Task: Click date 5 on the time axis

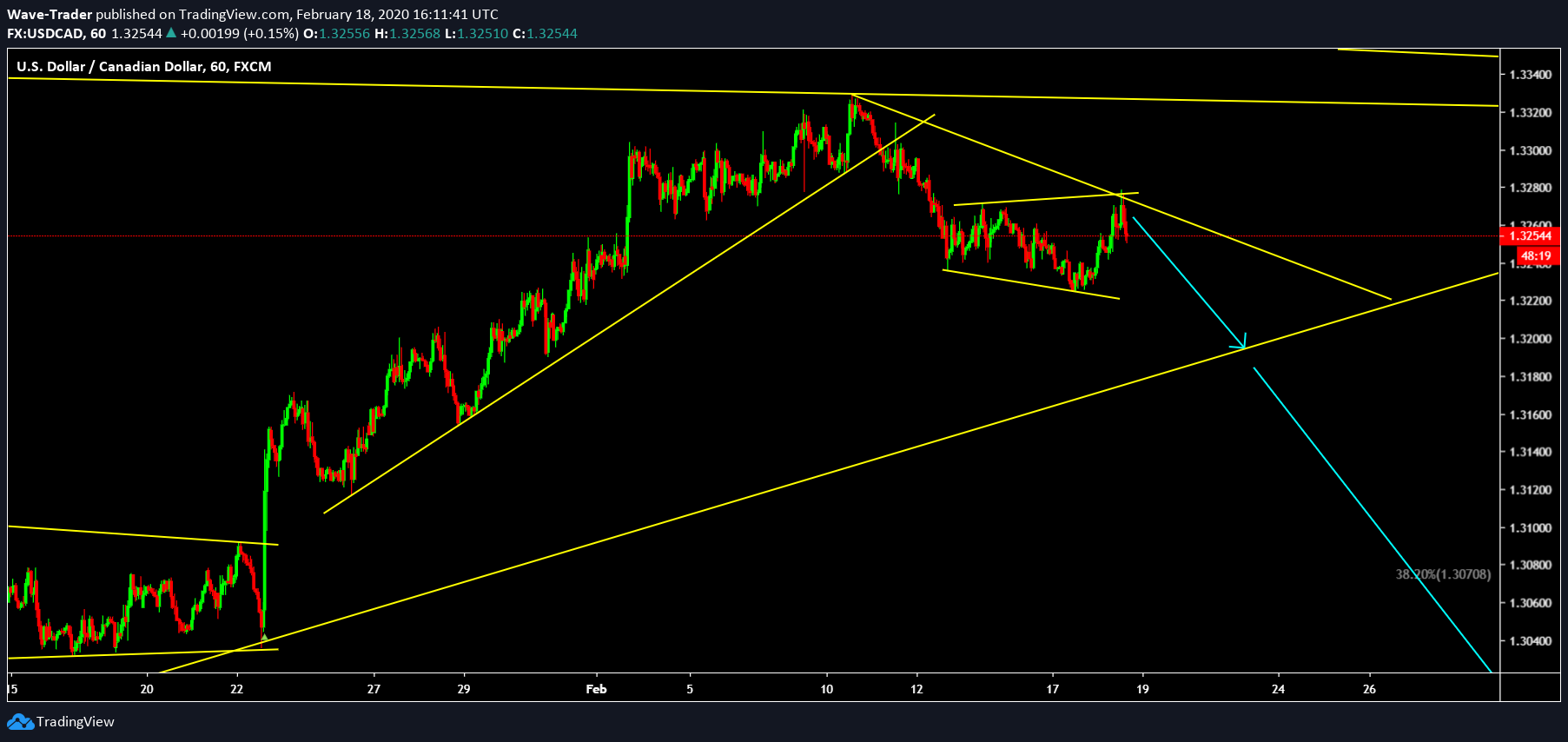Action: (x=691, y=689)
